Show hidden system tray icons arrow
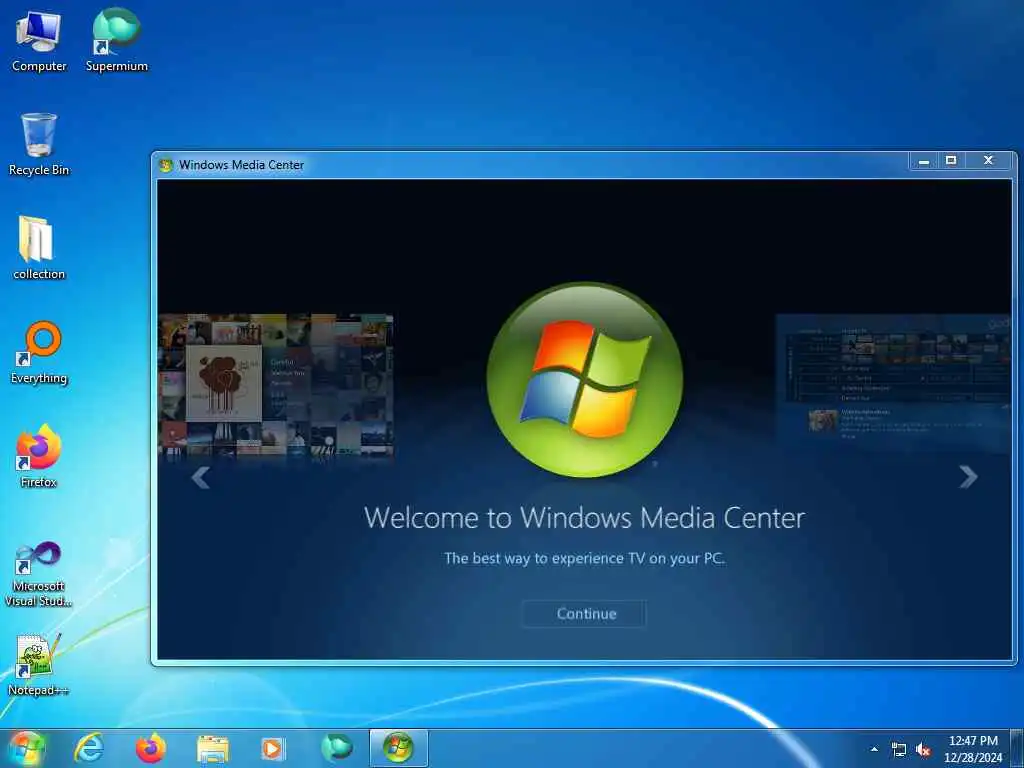The height and width of the screenshot is (768, 1024). coord(874,749)
